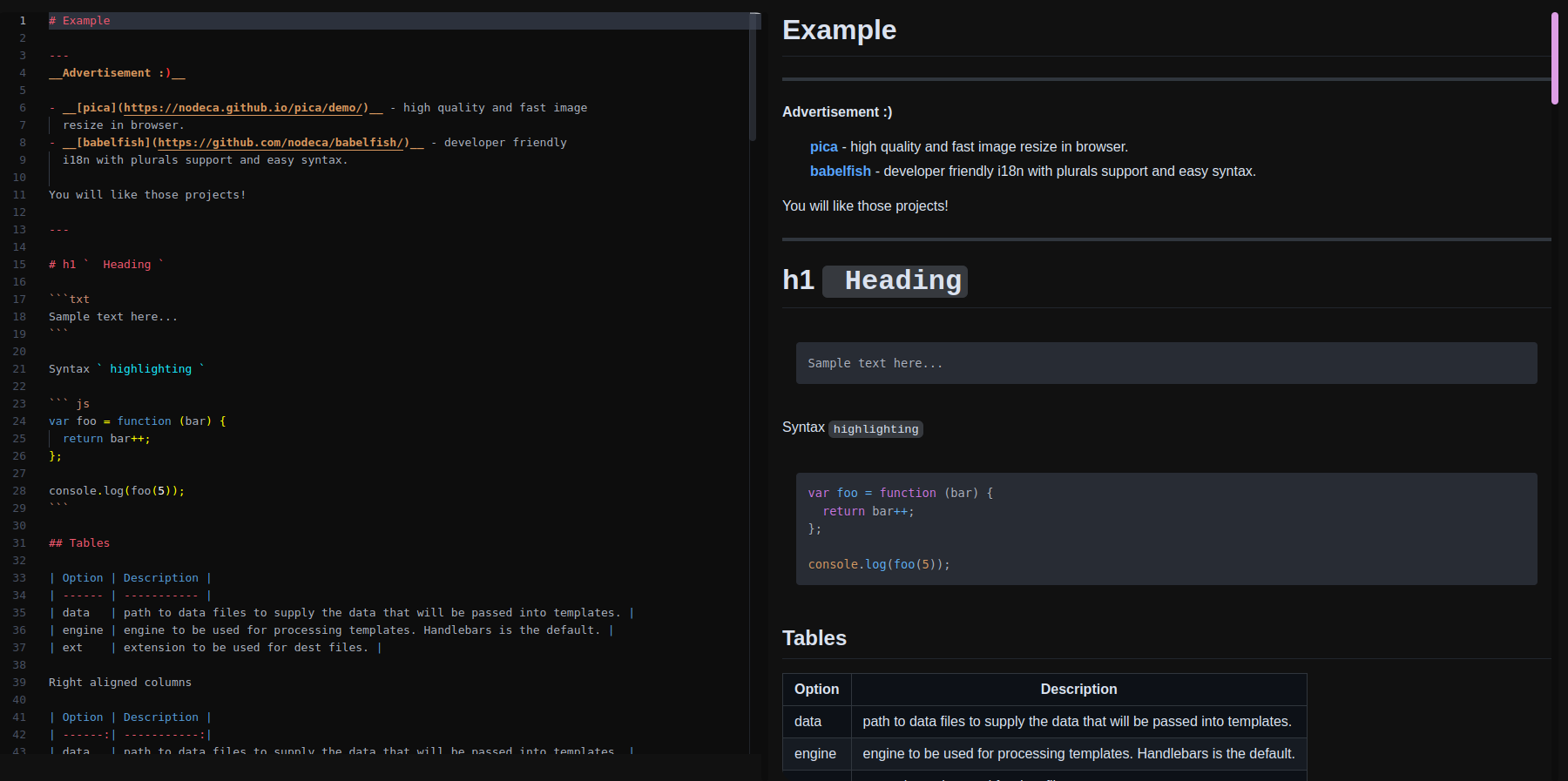The height and width of the screenshot is (781, 1568).
Task: Click 'return bar++;' on editor line 25
Action: 106,439
